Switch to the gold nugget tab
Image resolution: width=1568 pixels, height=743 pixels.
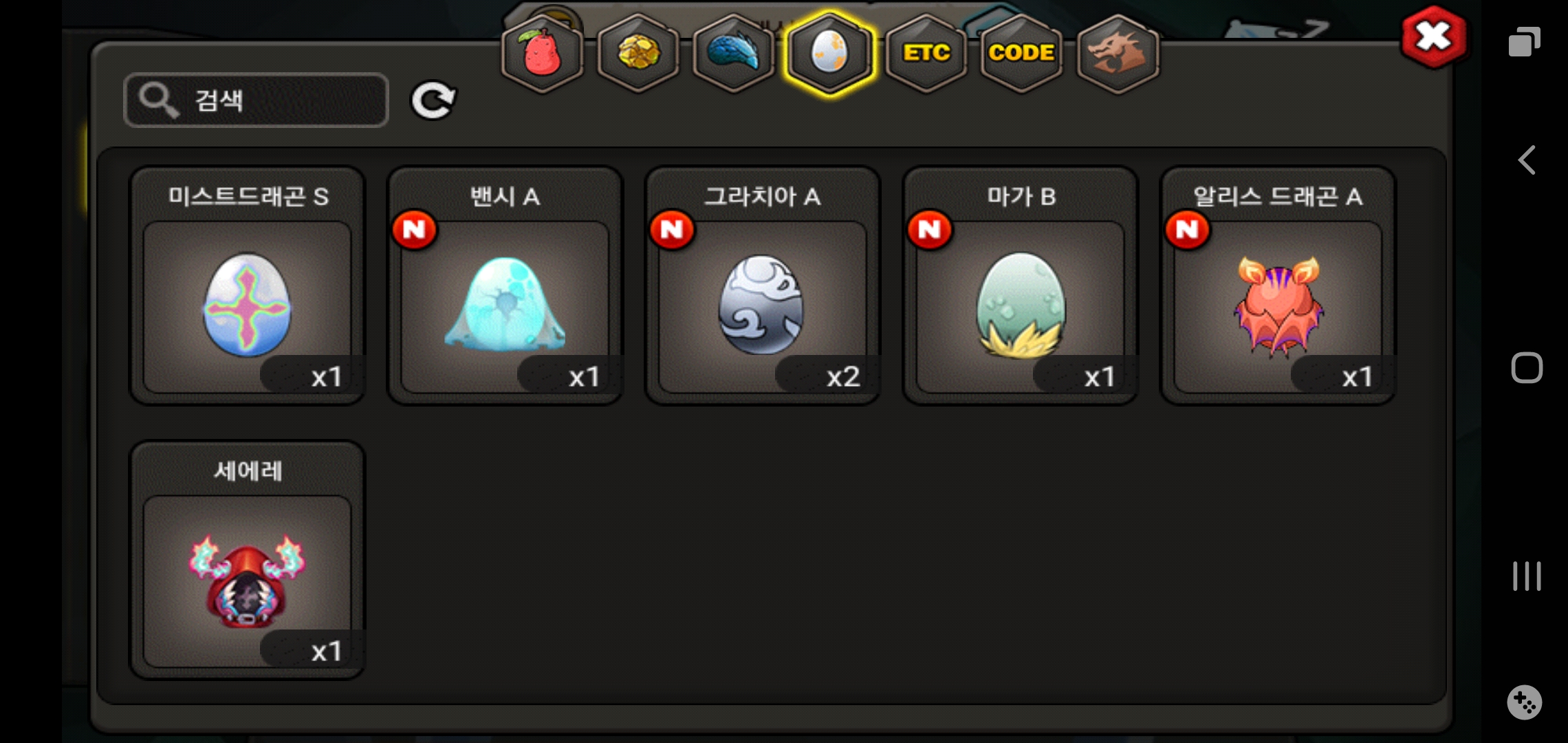point(638,54)
